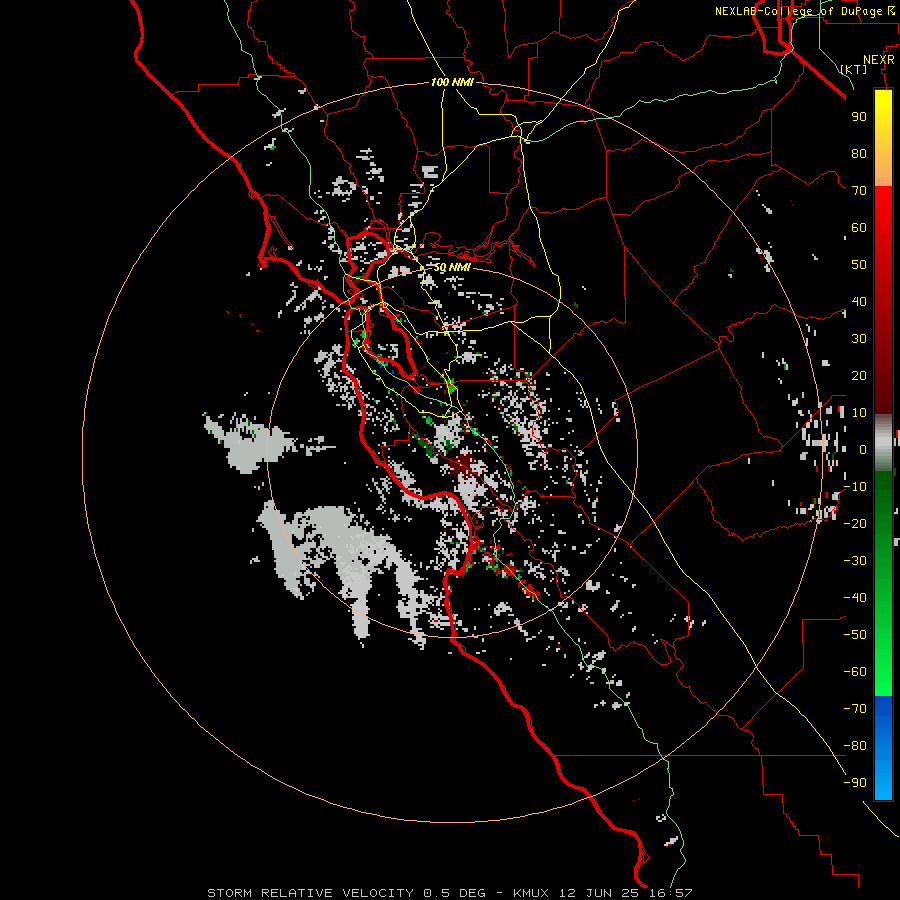Click the "0" value on the velocity scale
Viewport: 900px width, 900px height.
coord(863,449)
